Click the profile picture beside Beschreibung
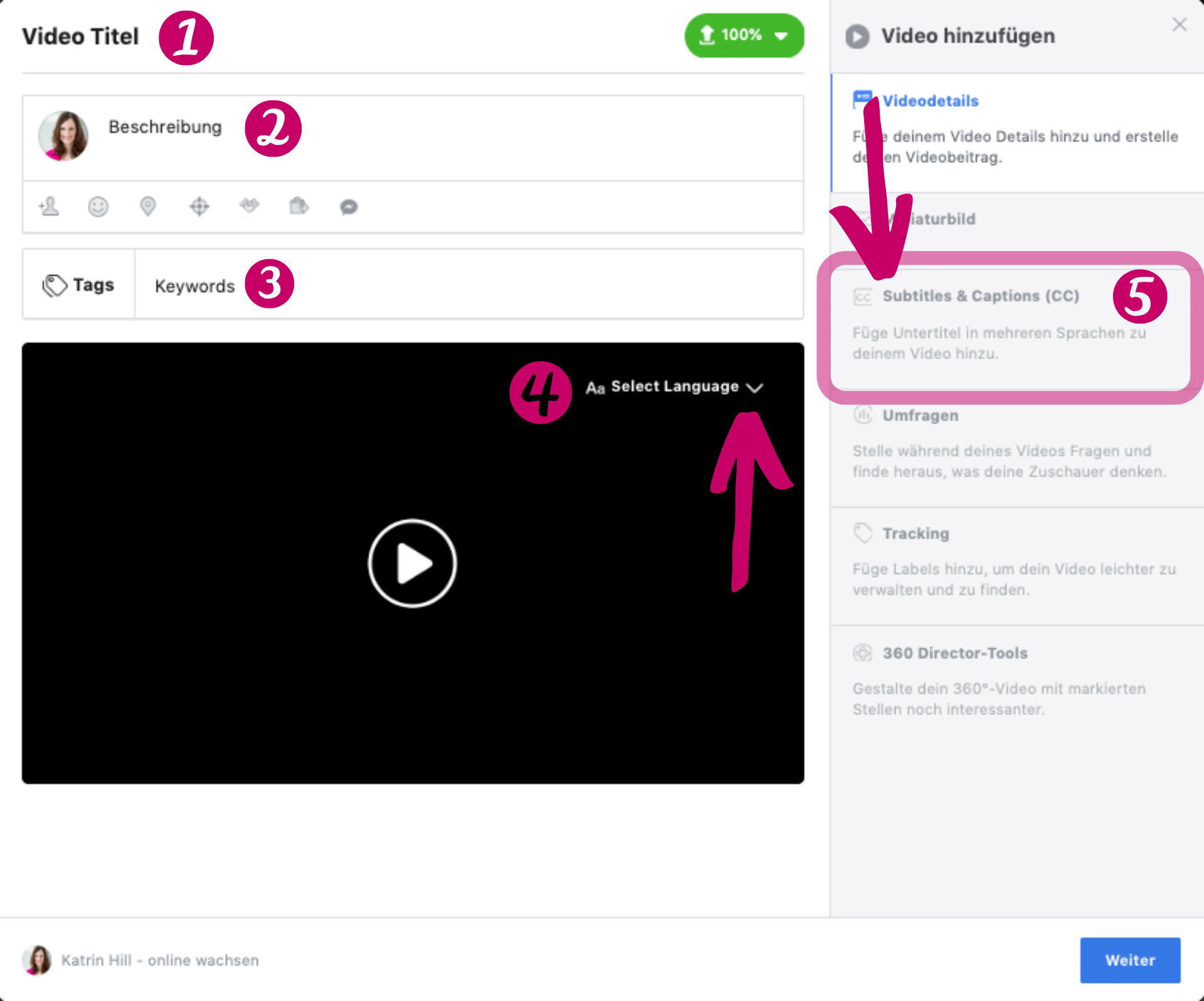 coord(63,136)
